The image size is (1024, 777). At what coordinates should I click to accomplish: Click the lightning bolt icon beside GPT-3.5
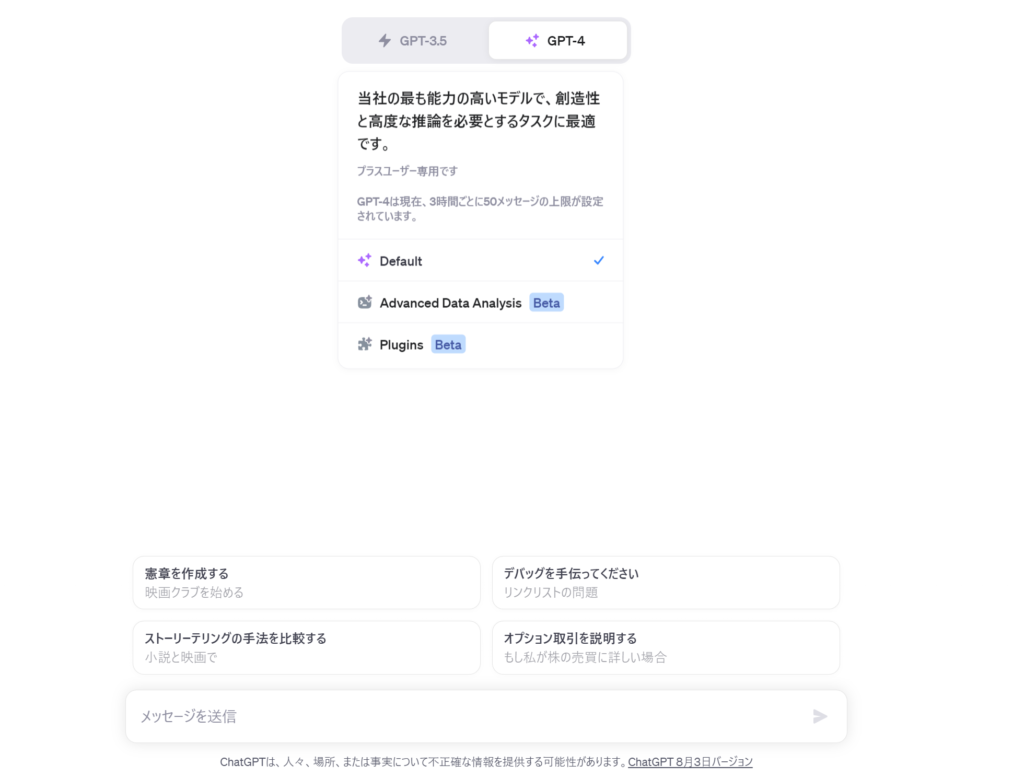coord(385,40)
